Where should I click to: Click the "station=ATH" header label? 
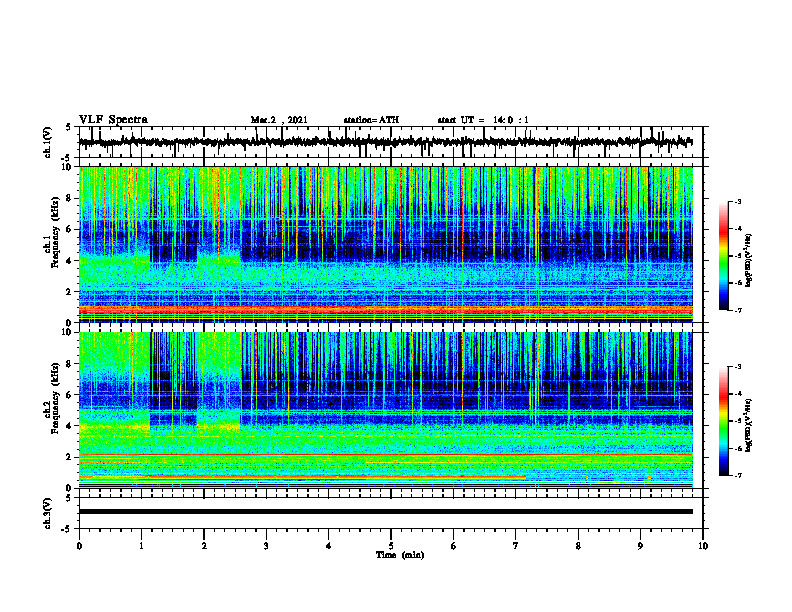pos(371,120)
